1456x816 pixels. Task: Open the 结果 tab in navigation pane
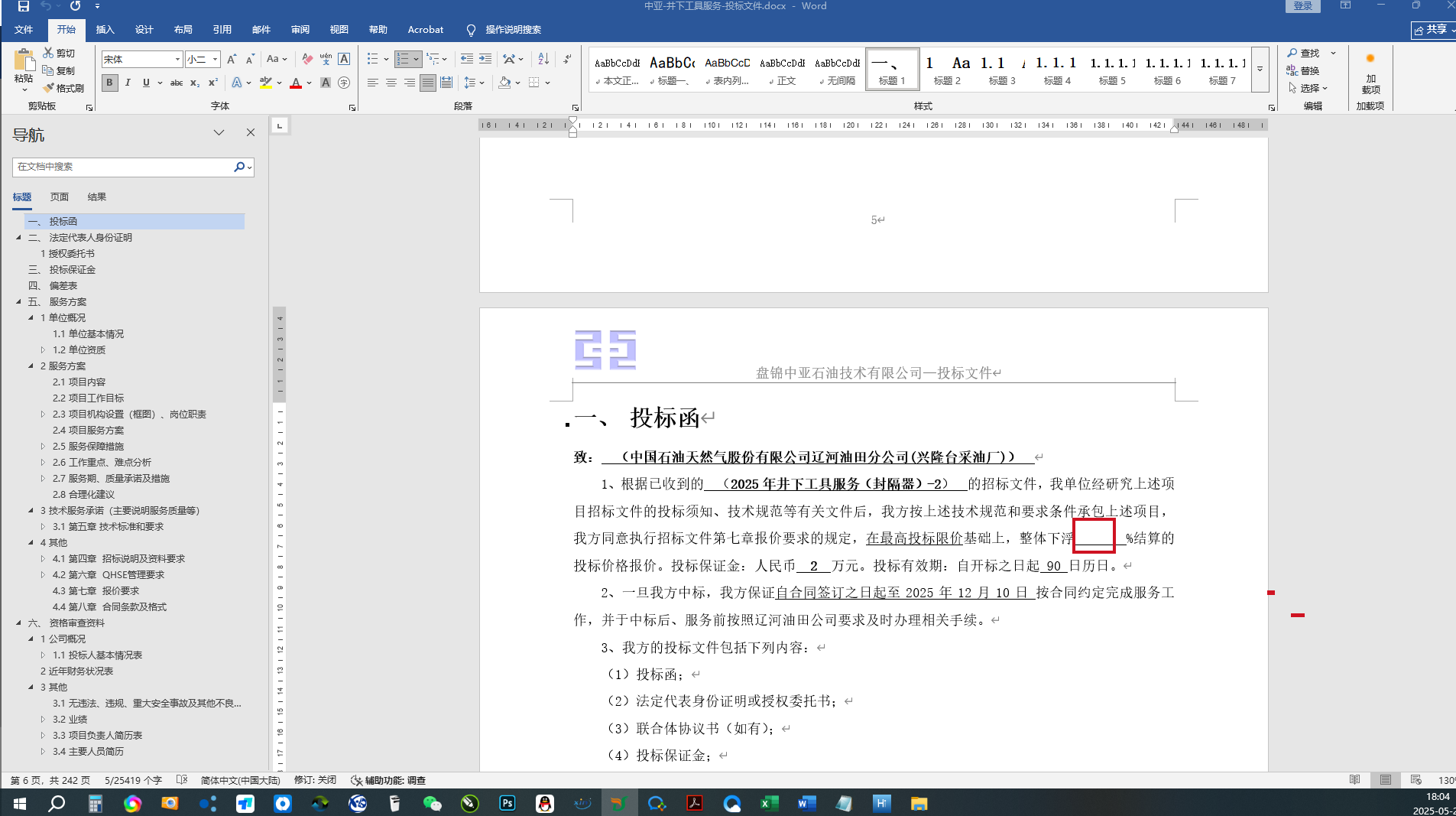97,197
